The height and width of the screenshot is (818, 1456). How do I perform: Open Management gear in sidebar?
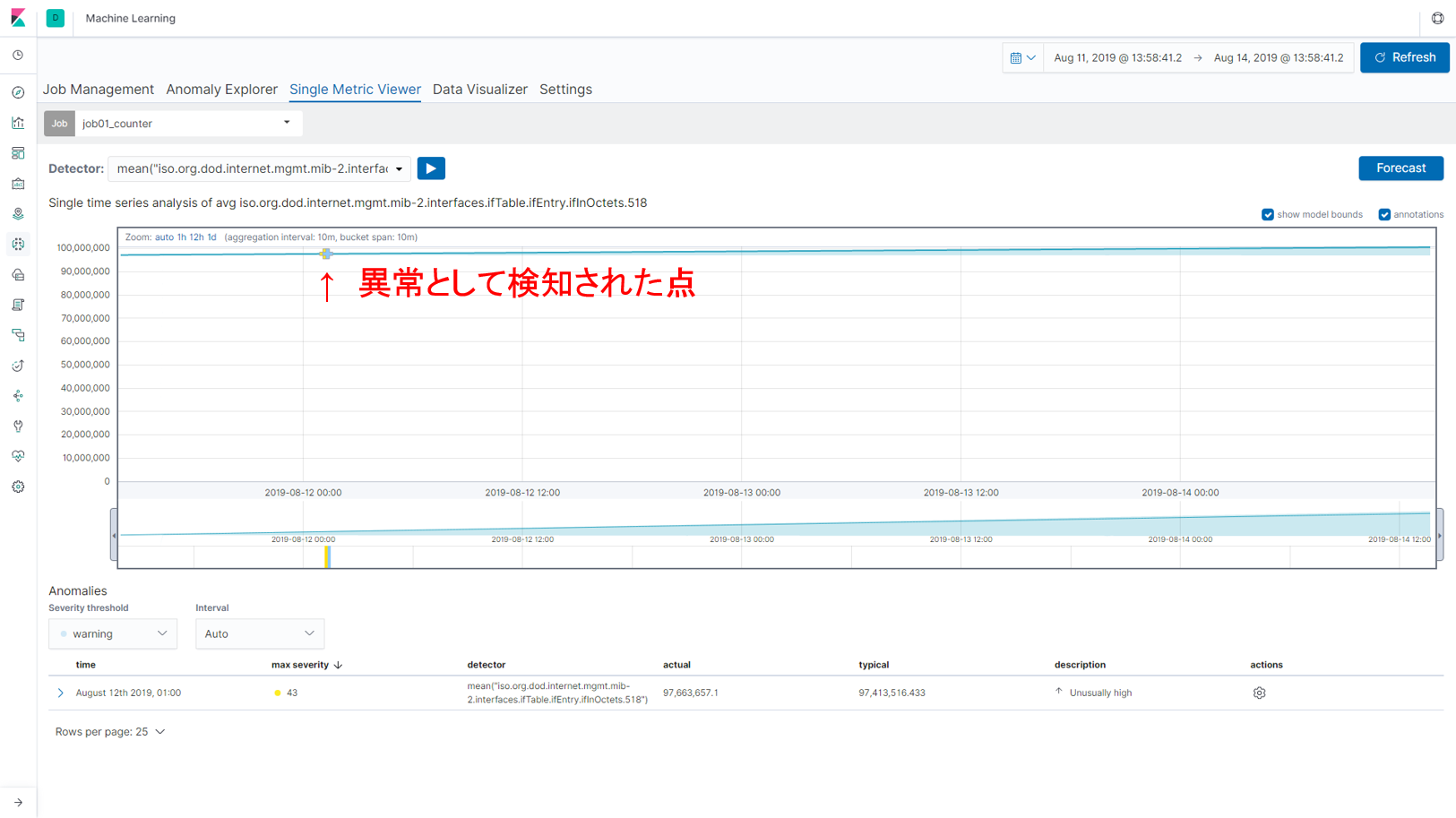18,486
